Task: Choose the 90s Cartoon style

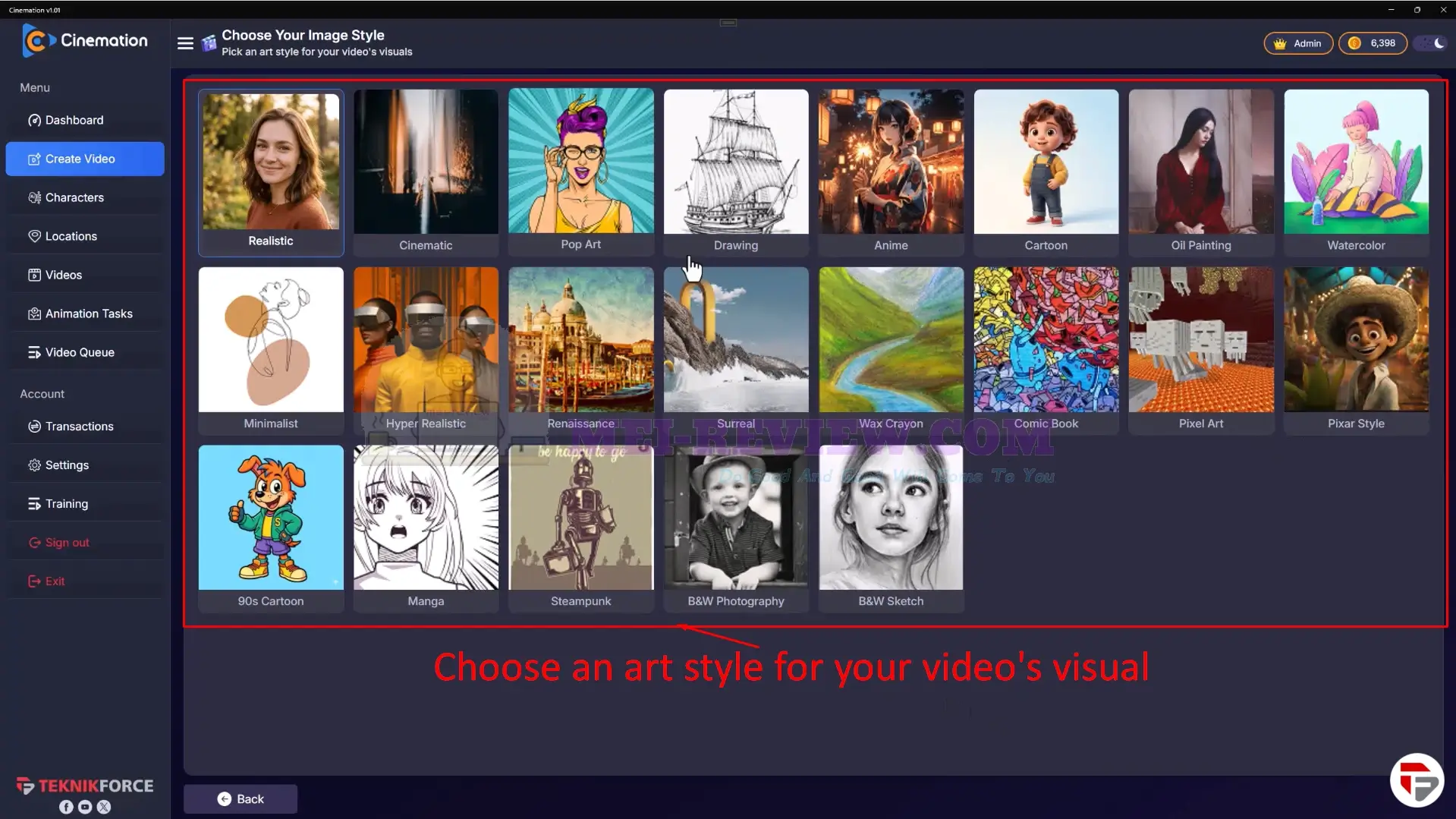Action: pos(271,528)
